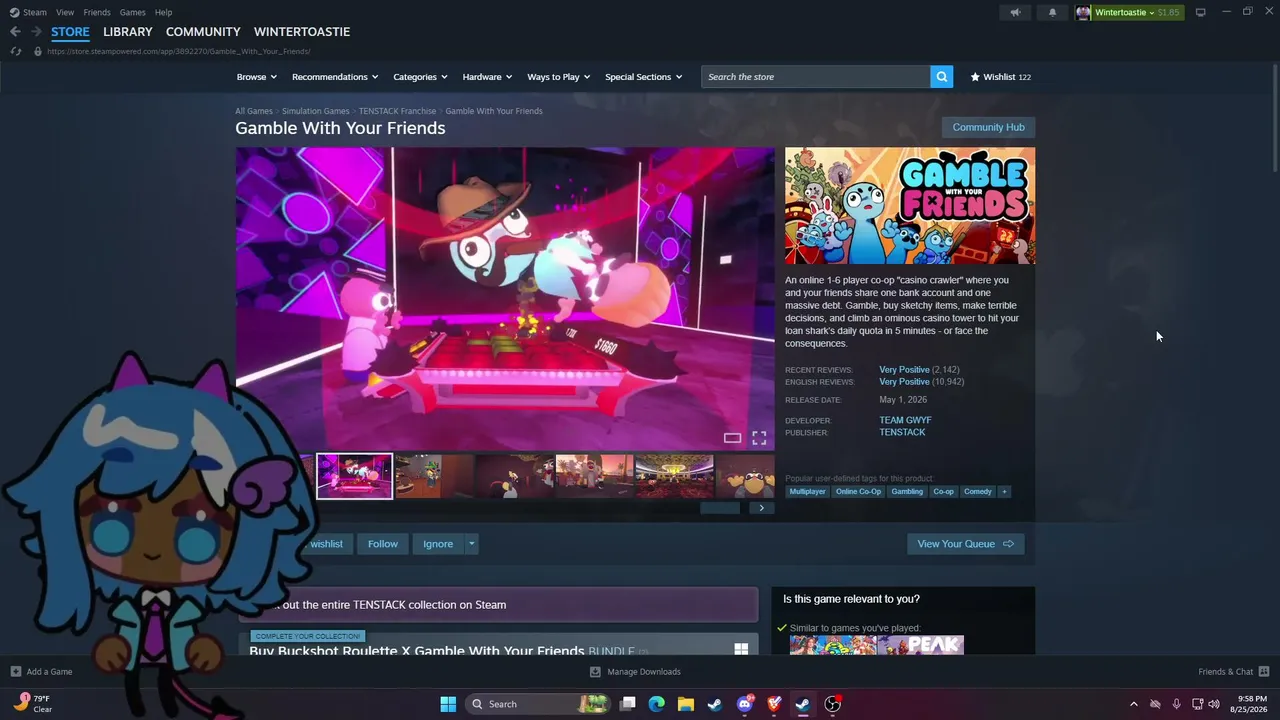Open the Community Hub button

pyautogui.click(x=988, y=127)
